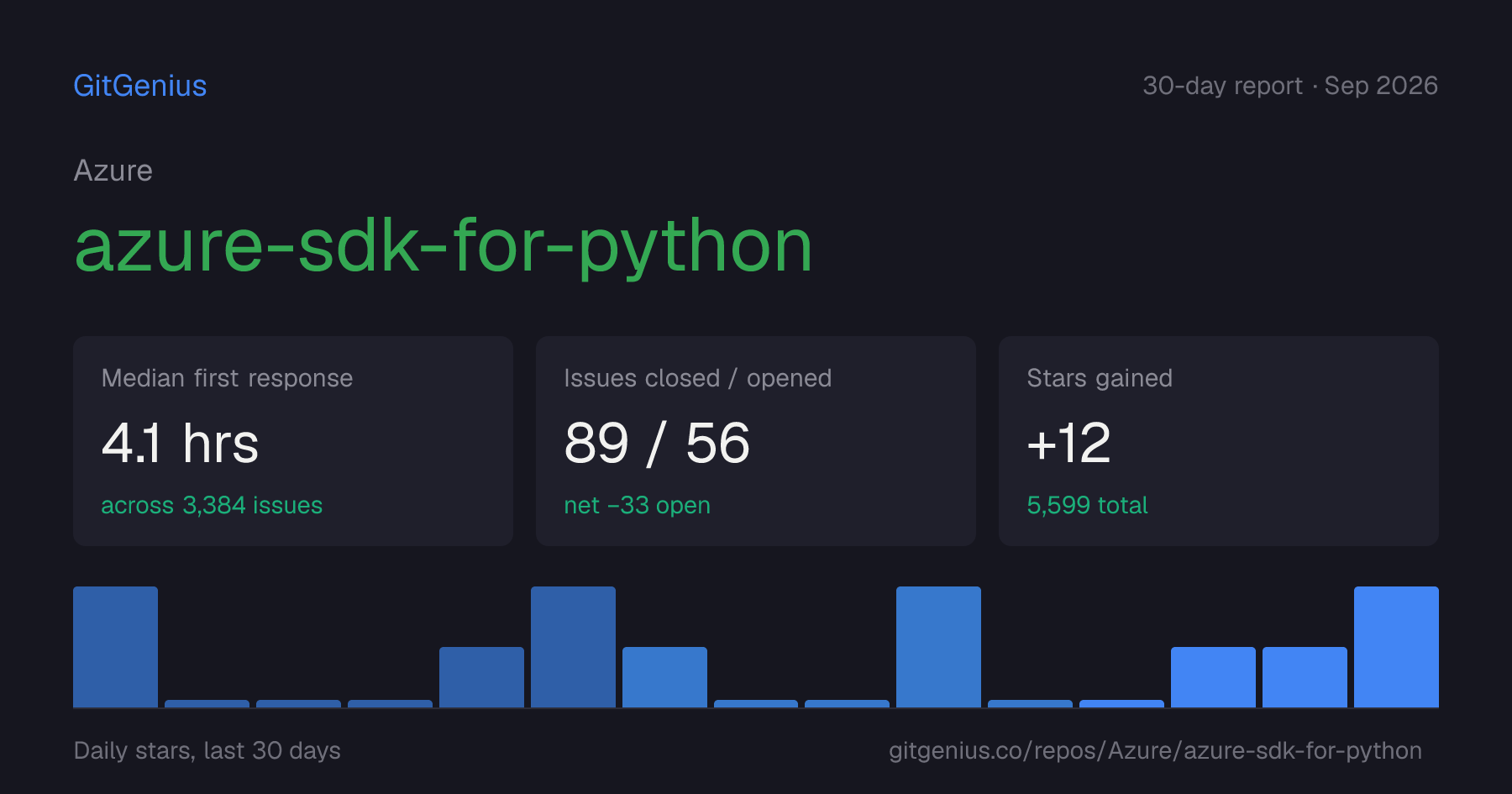Click the 30-day report Sep 2026 label
This screenshot has height=794, width=1512.
[1290, 86]
